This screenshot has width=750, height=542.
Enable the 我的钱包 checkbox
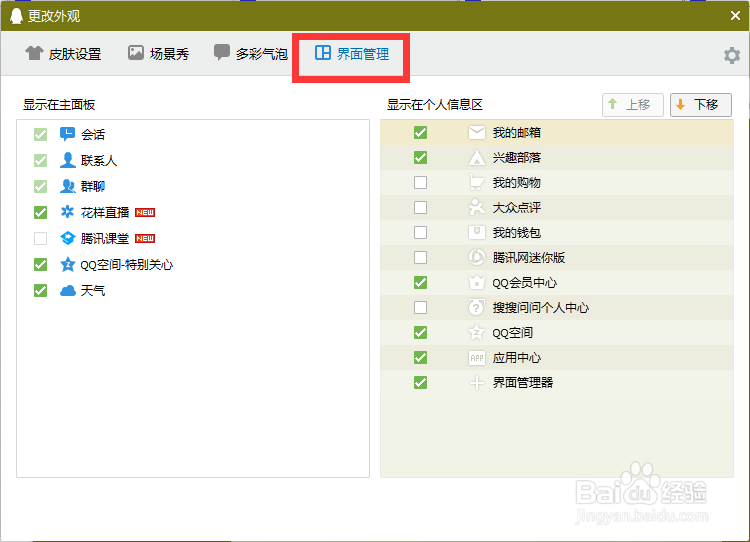tap(420, 232)
